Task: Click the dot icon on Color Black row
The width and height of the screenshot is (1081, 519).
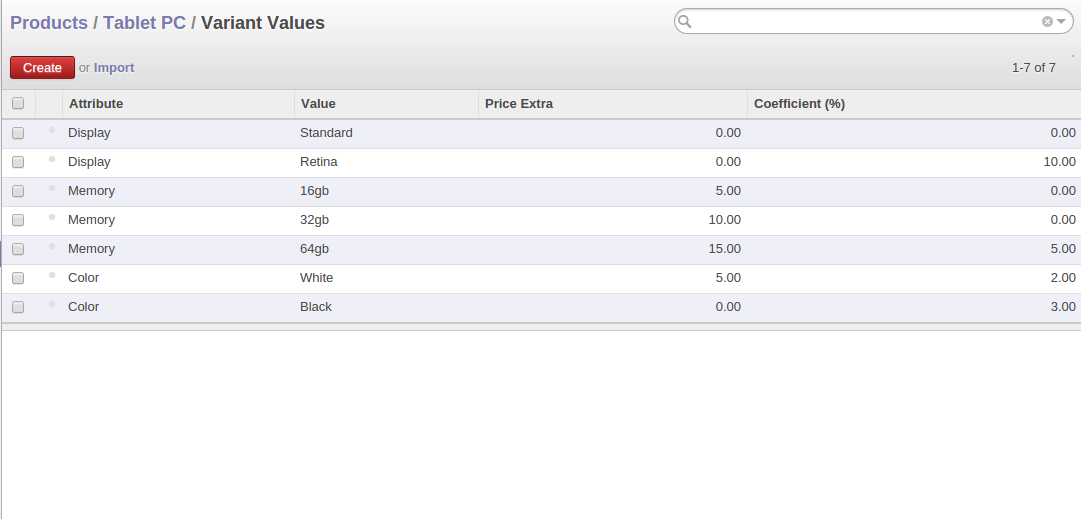Action: point(52,304)
